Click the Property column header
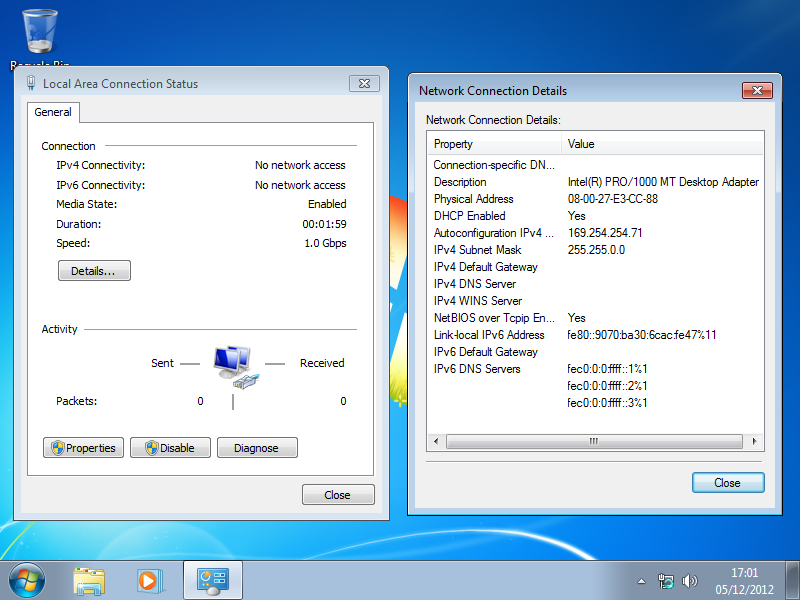Viewport: 800px width, 600px height. coord(494,144)
